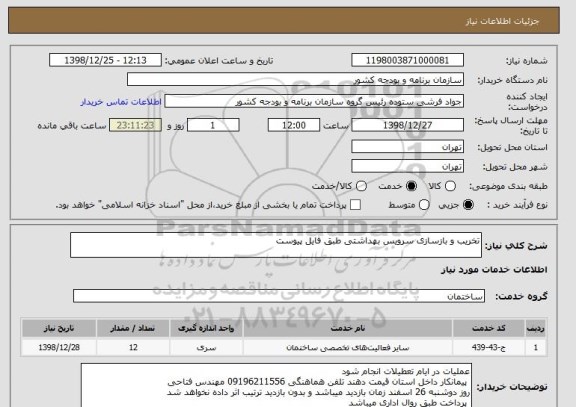Viewport: 576px width, 407px height.
Task: Click the گروه خدمت label
Action: pyautogui.click(x=521, y=296)
